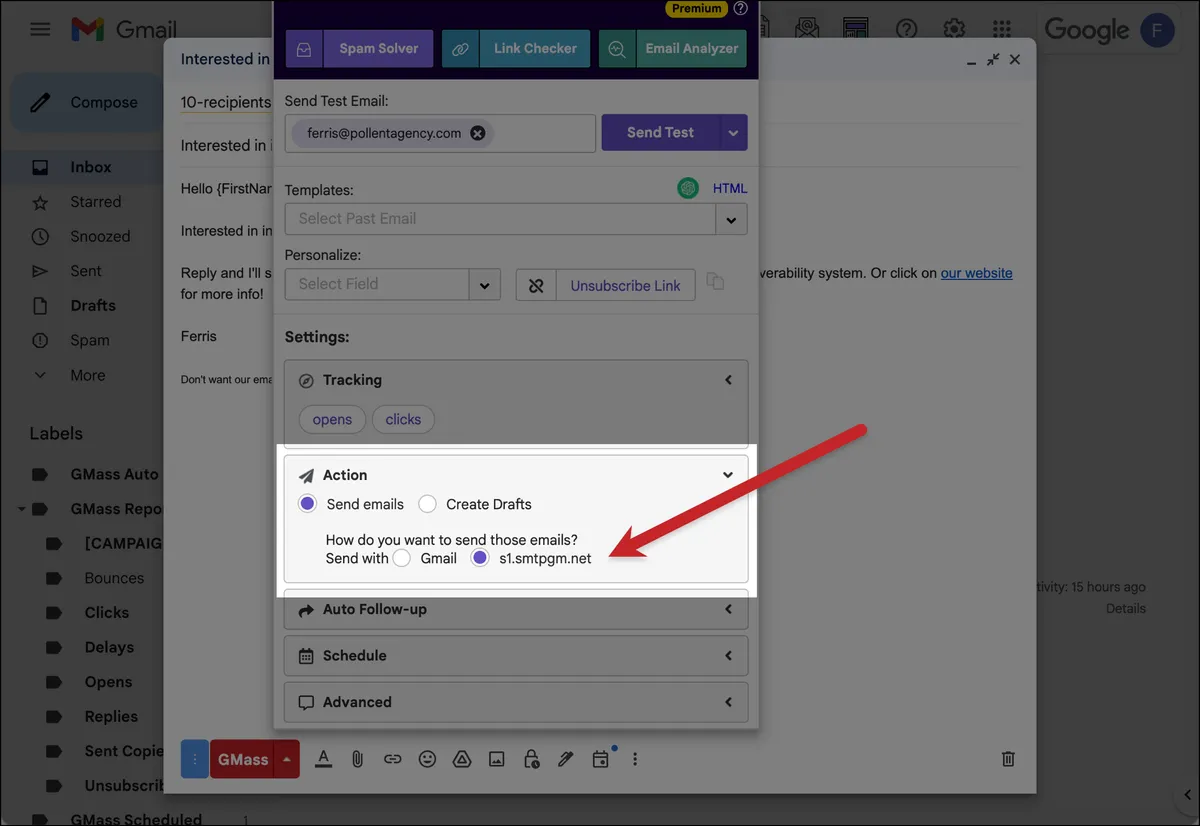Viewport: 1200px width, 826px height.
Task: Open the Send Test dropdown arrow
Action: click(734, 132)
